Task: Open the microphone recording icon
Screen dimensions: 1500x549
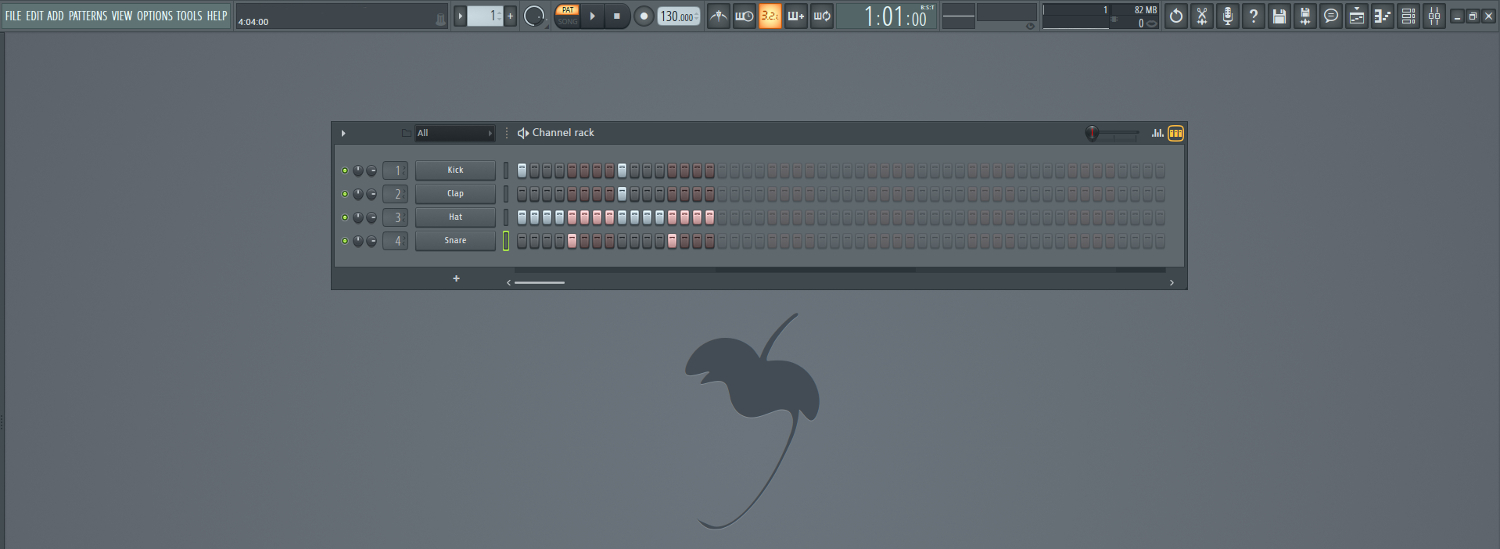Action: [x=1227, y=16]
